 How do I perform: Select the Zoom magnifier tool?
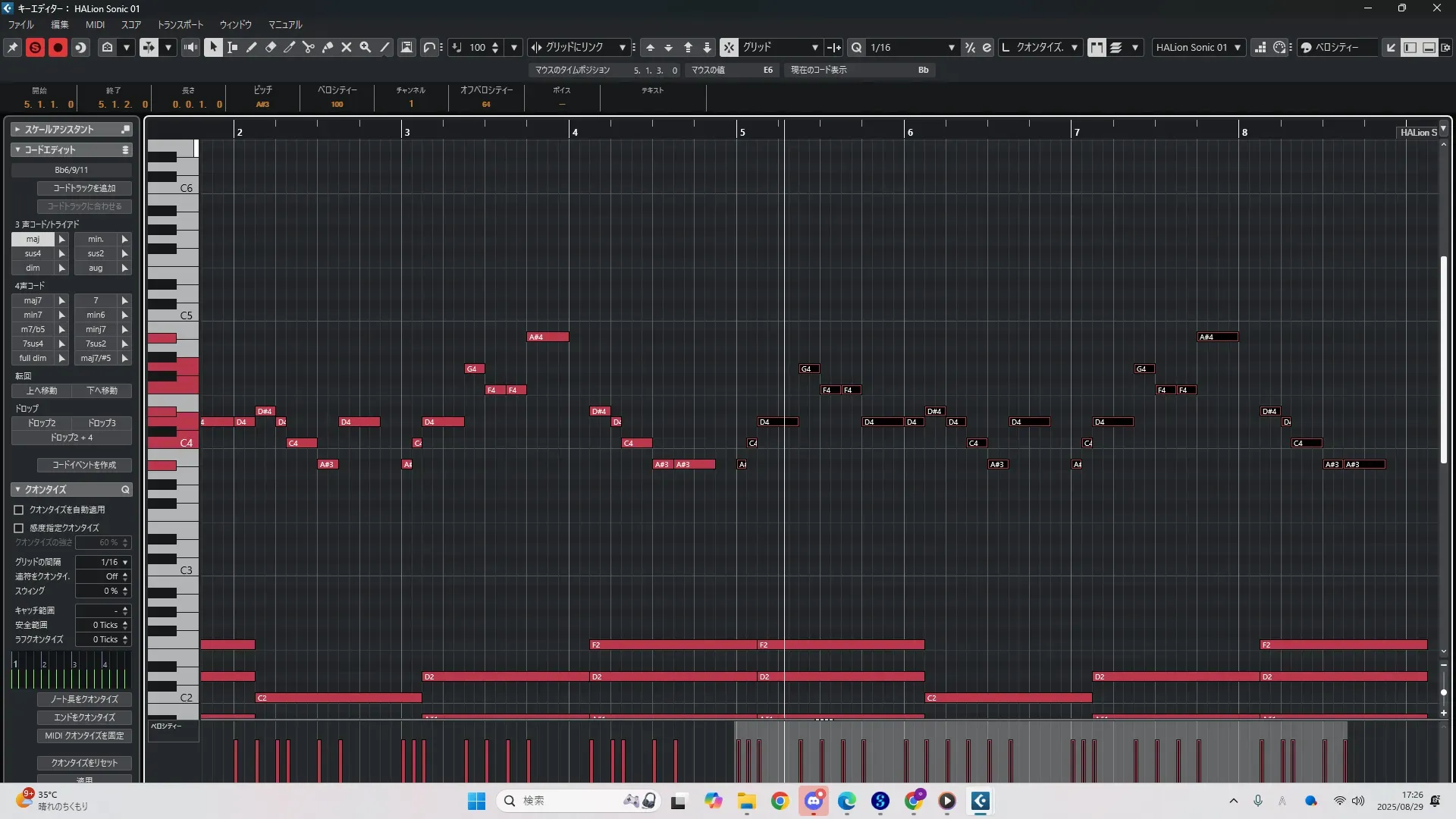pos(366,47)
